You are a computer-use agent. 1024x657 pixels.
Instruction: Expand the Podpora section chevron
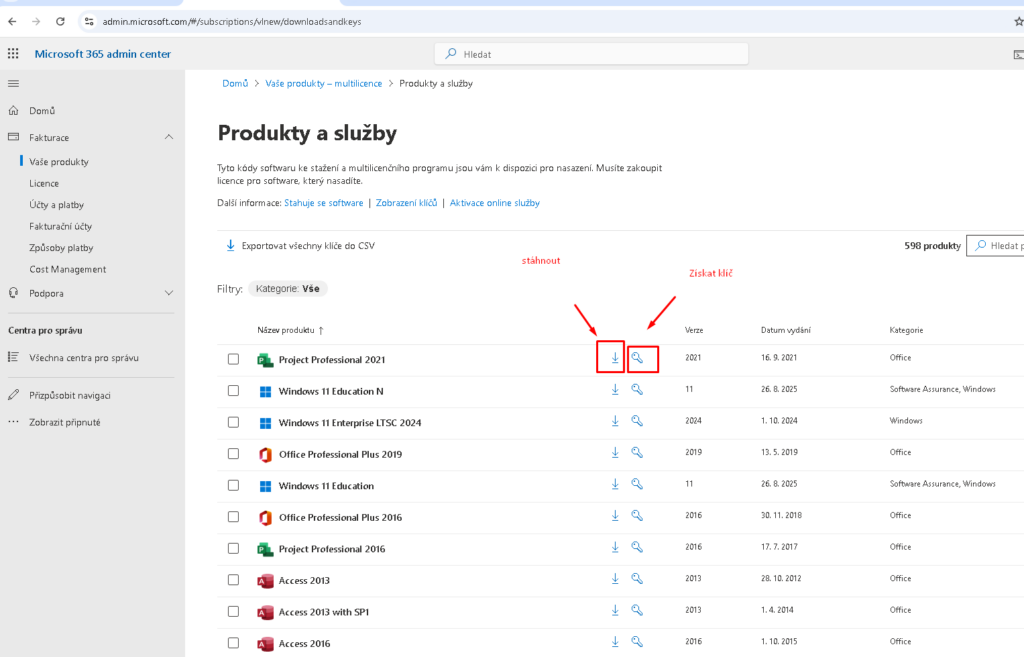(168, 293)
